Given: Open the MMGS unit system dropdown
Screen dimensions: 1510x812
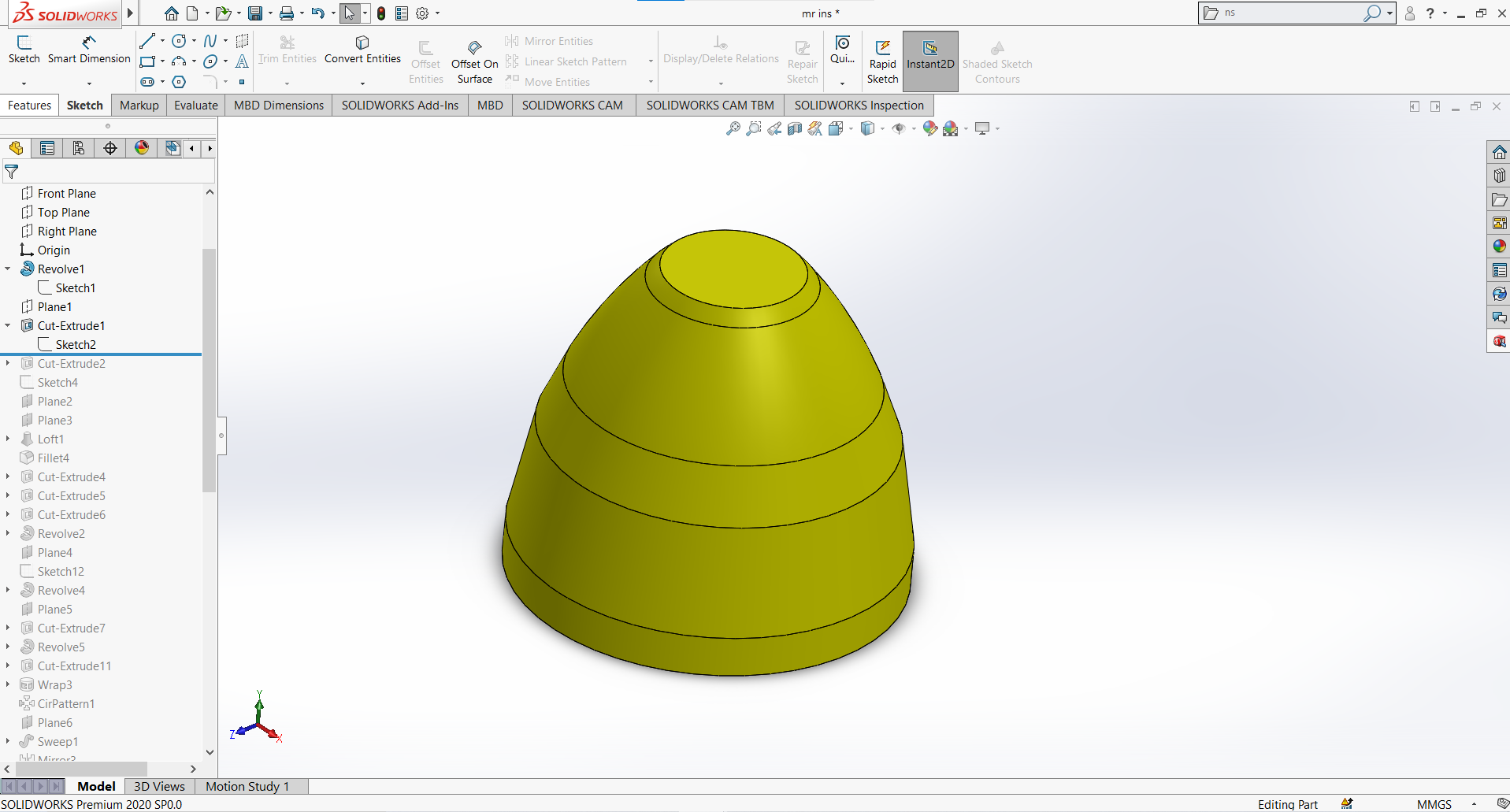Looking at the screenshot, I should [1474, 804].
